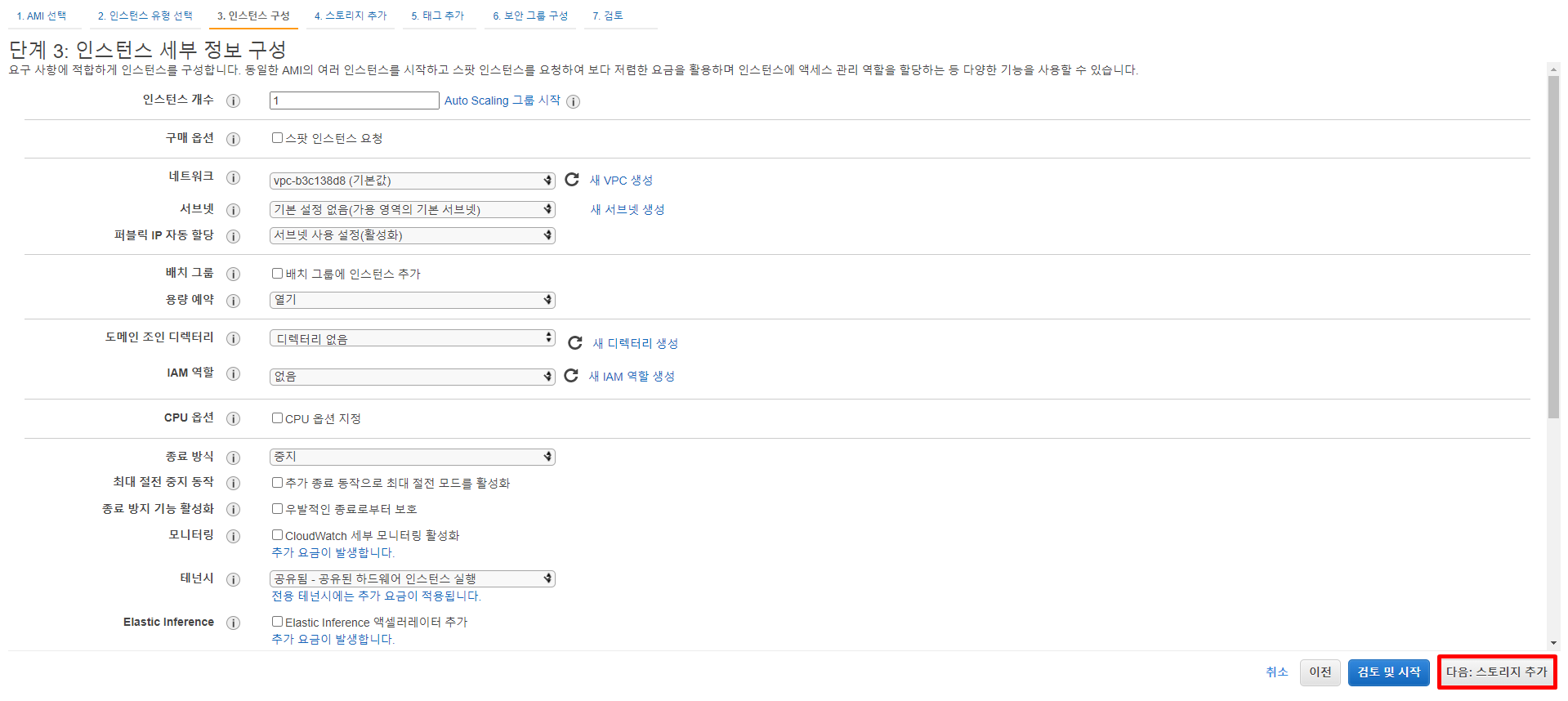Go to step 4. 스토리지 추가 tab
The image size is (1568, 701).
click(x=351, y=16)
